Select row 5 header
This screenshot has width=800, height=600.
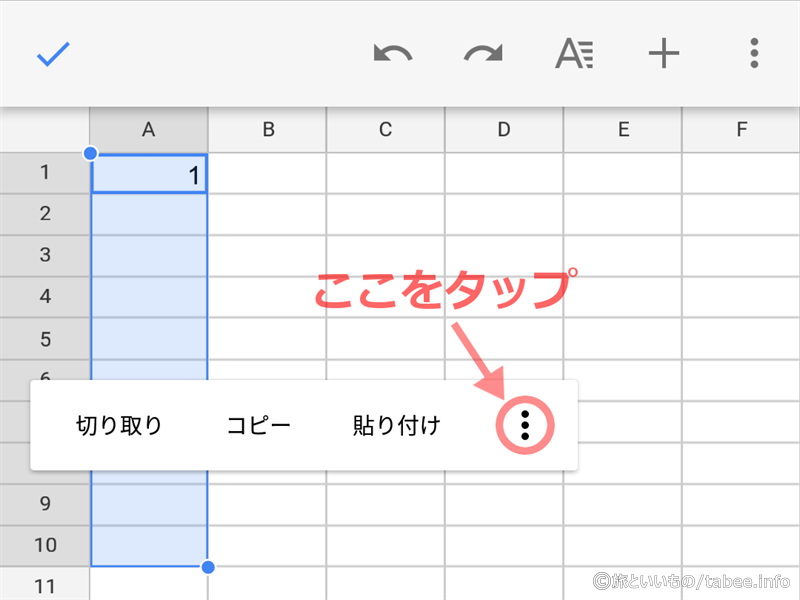tap(45, 339)
